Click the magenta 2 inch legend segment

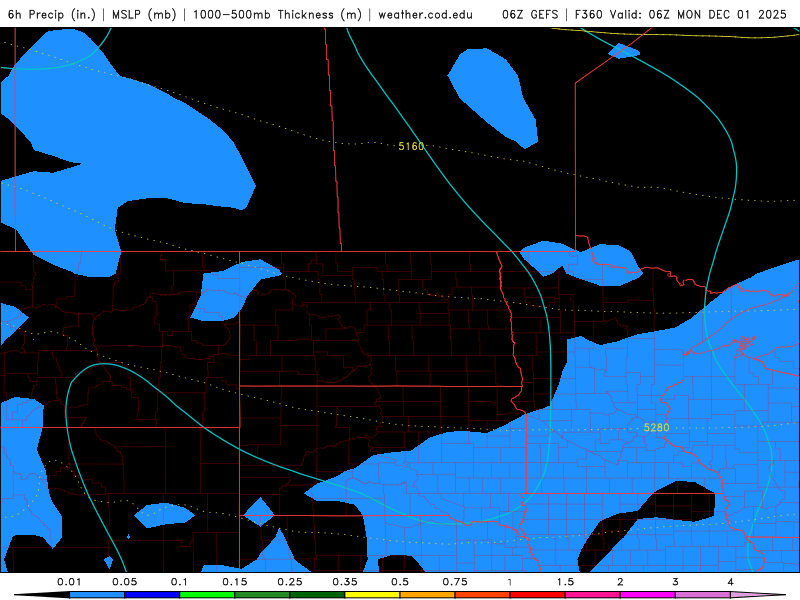[x=648, y=595]
